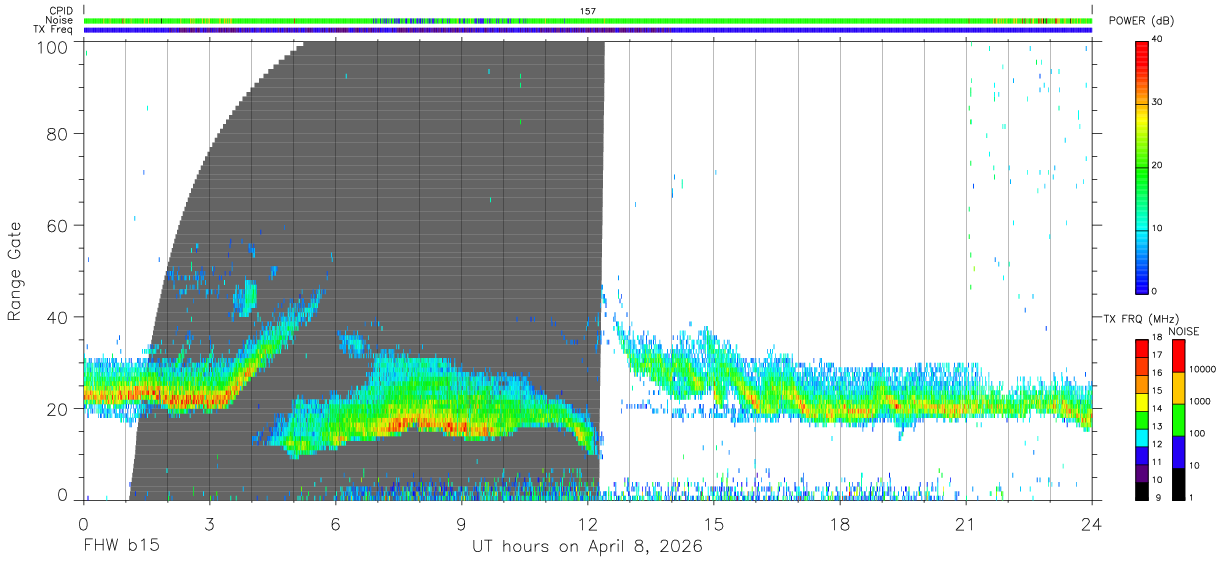Click the TX frequency scale value 9
The height and width of the screenshot is (567, 1228).
click(x=1160, y=497)
